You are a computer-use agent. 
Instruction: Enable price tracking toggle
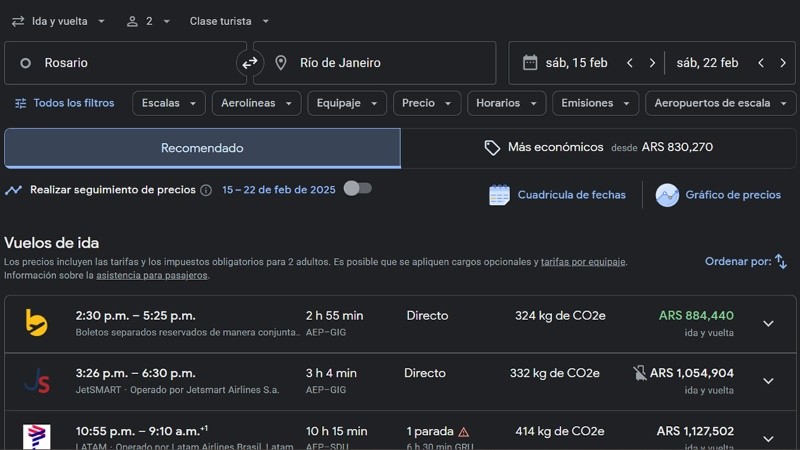click(x=357, y=188)
